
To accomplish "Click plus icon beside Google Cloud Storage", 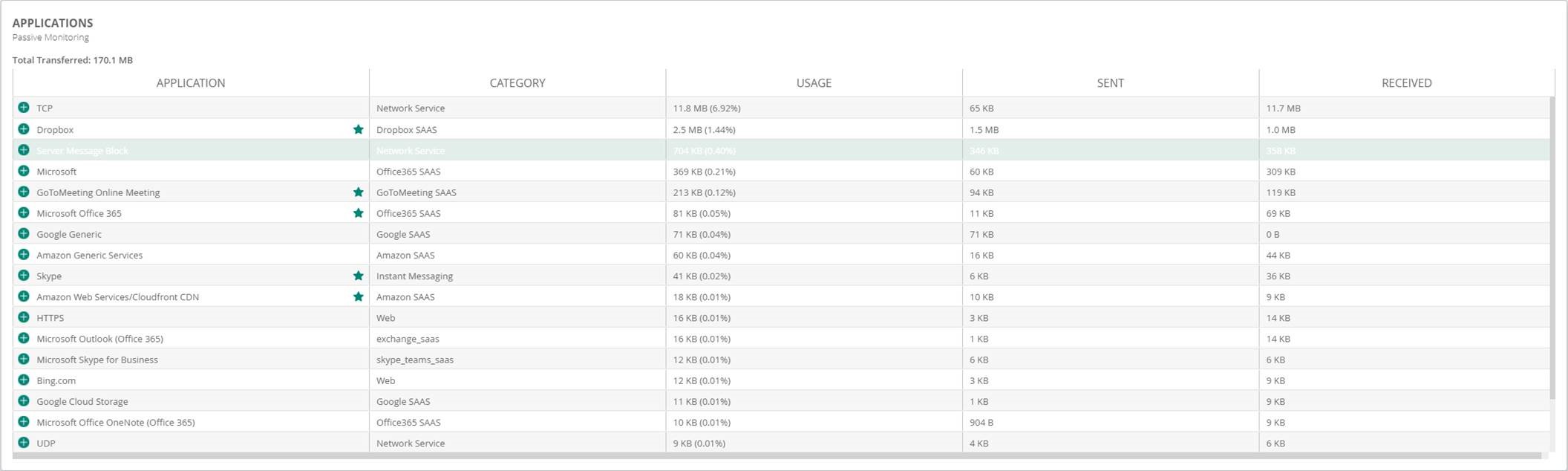I will coord(24,400).
